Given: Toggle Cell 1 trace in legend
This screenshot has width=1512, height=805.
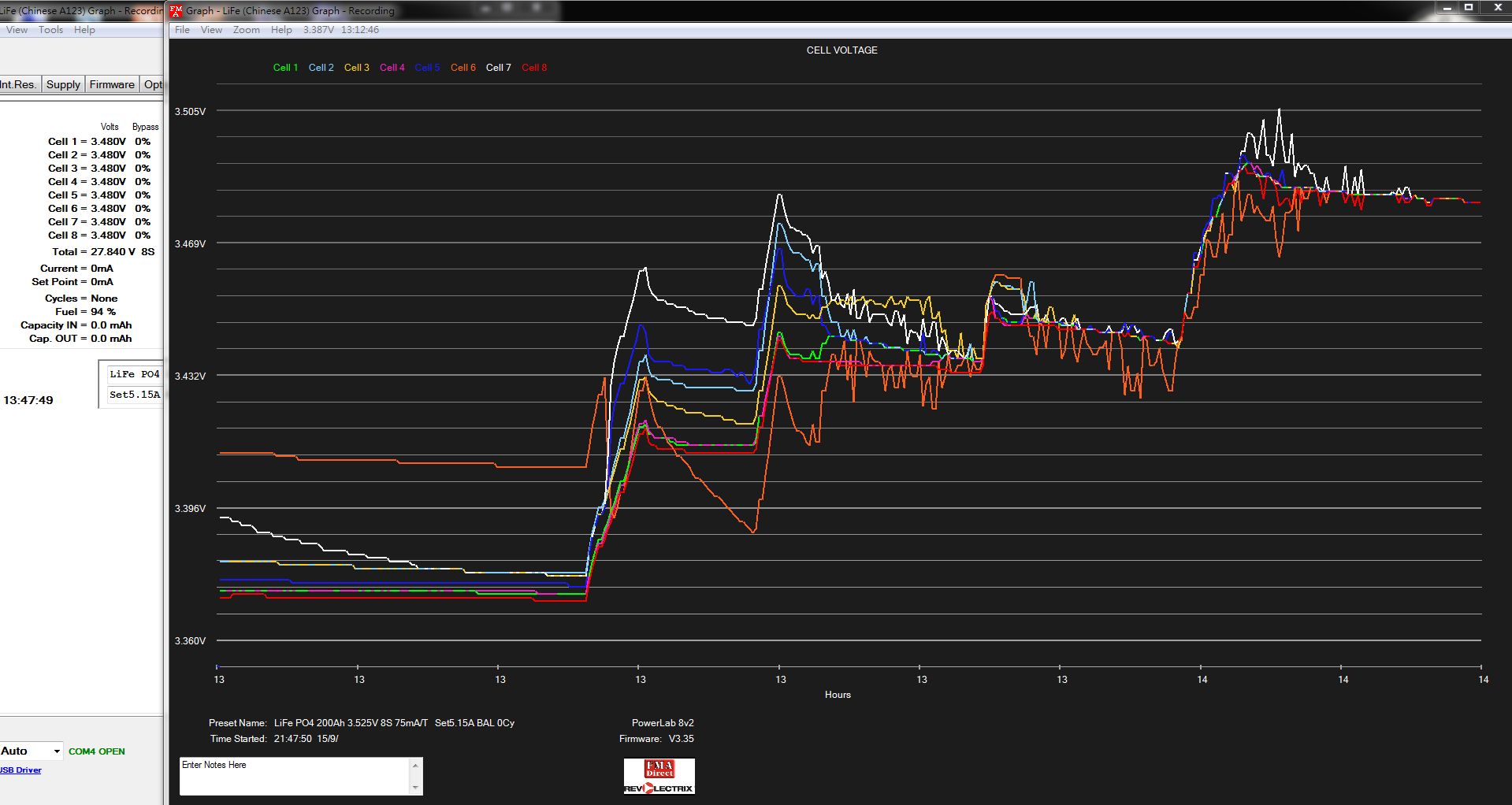Looking at the screenshot, I should 285,68.
